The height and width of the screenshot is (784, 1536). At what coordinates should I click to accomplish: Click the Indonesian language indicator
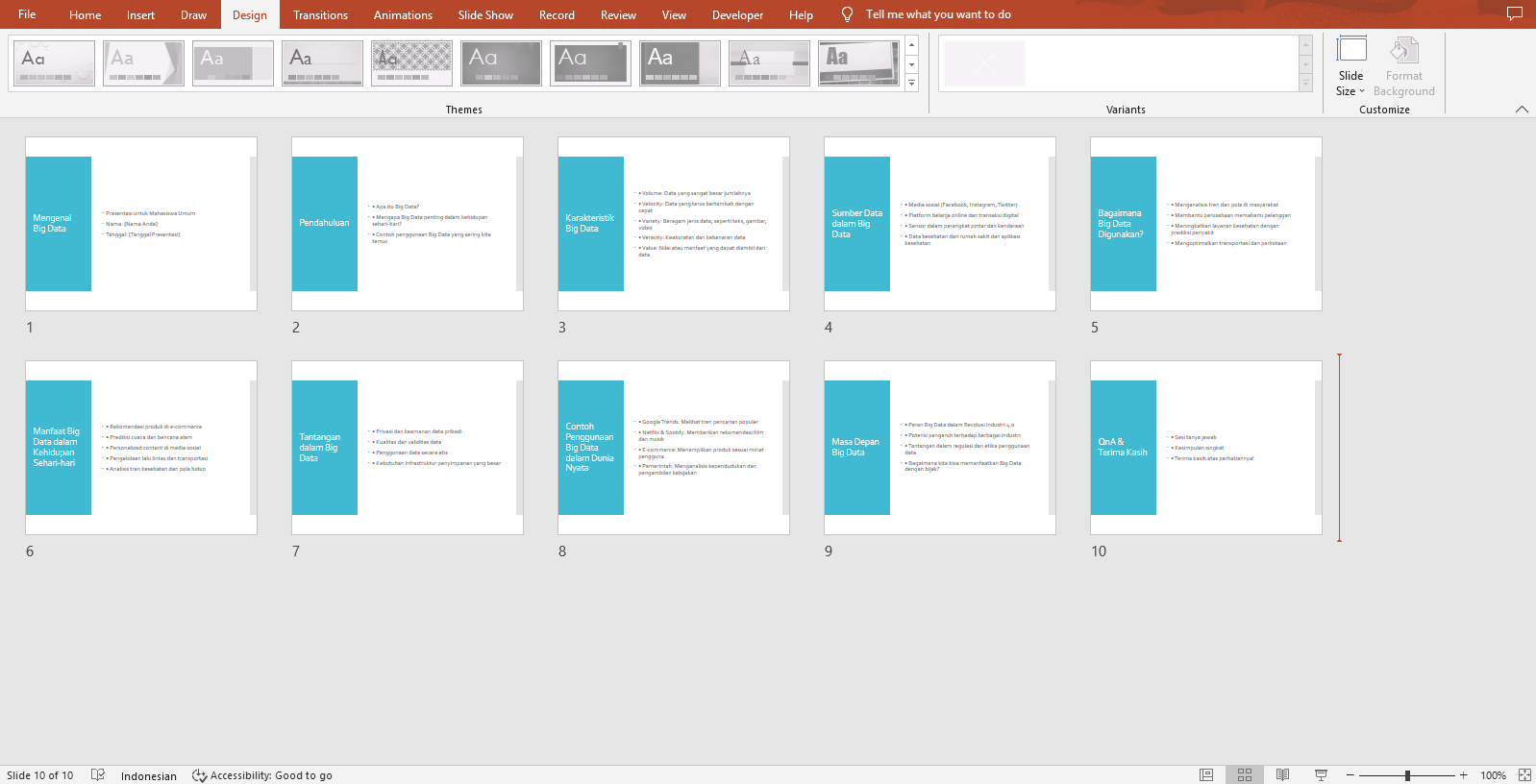coord(148,775)
